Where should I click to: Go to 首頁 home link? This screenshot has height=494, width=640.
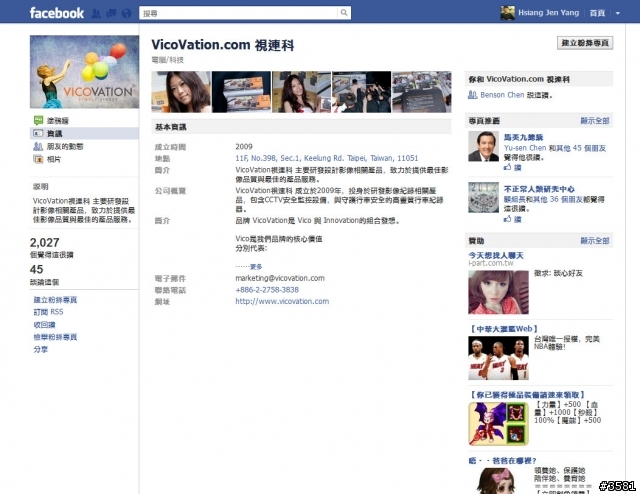(x=597, y=13)
